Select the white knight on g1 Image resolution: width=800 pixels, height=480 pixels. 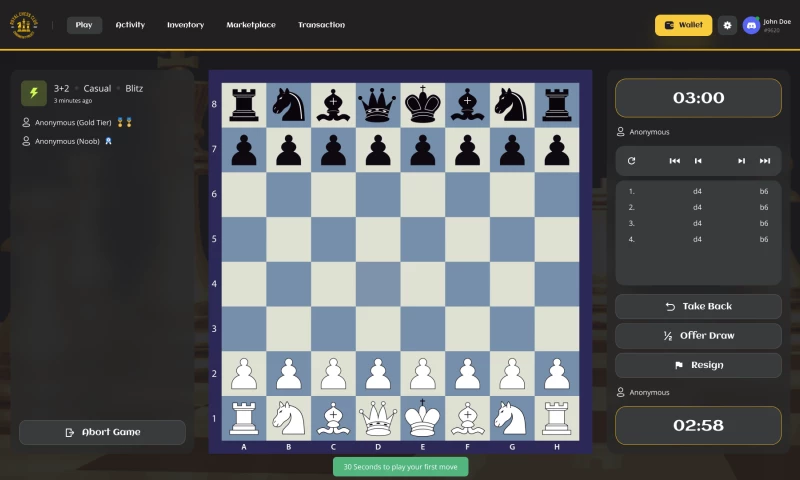point(512,418)
